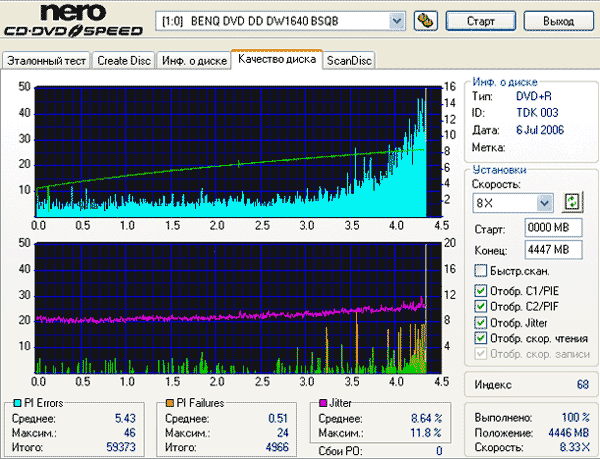Click the Старт field showing 0000 MB
Screen dimensions: 600x459
(x=553, y=228)
